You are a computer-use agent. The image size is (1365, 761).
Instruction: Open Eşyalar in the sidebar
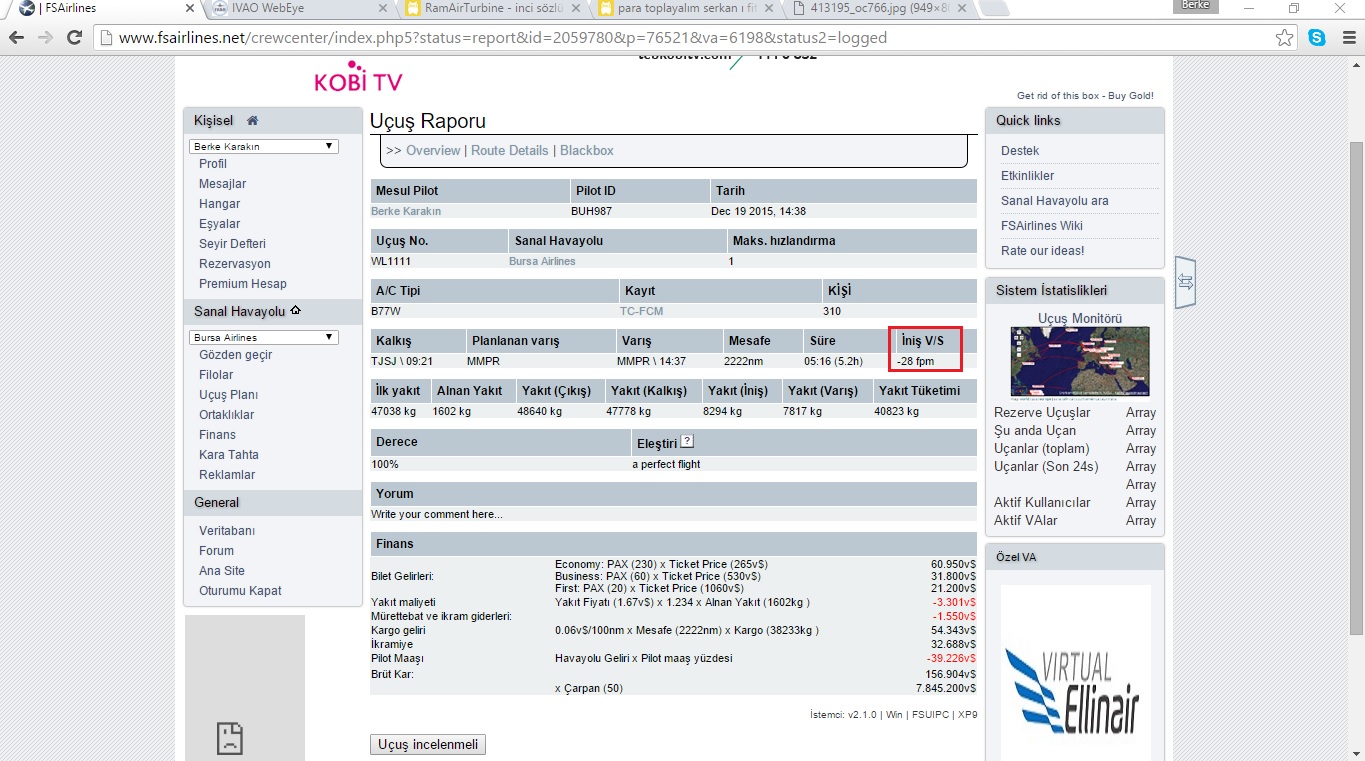coord(219,224)
